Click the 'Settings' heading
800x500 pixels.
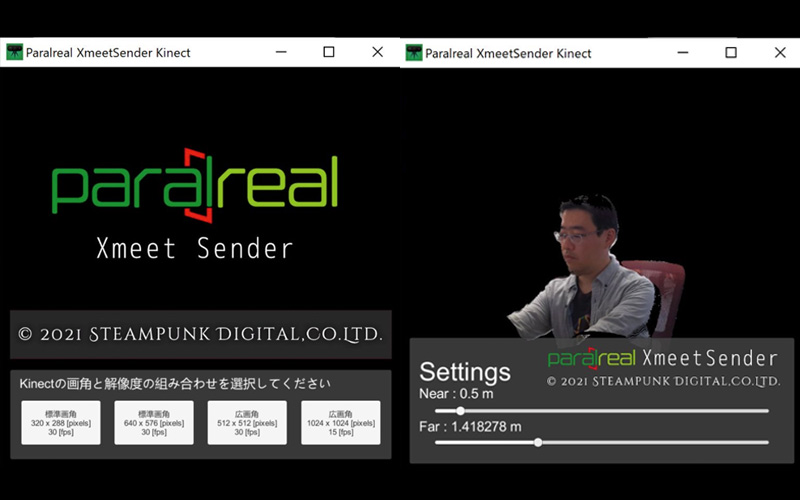click(x=465, y=372)
